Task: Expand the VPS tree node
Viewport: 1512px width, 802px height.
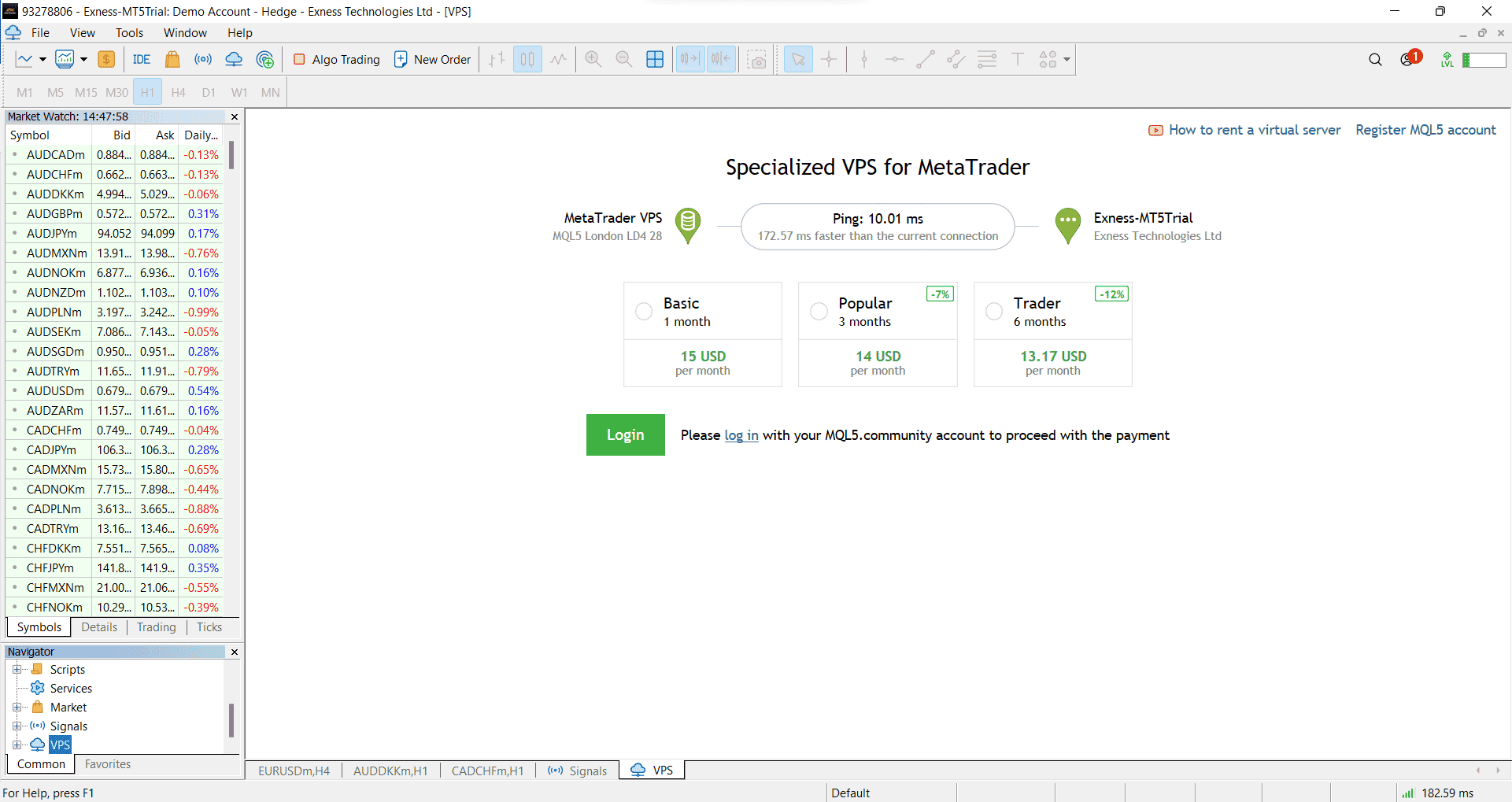Action: coord(17,745)
